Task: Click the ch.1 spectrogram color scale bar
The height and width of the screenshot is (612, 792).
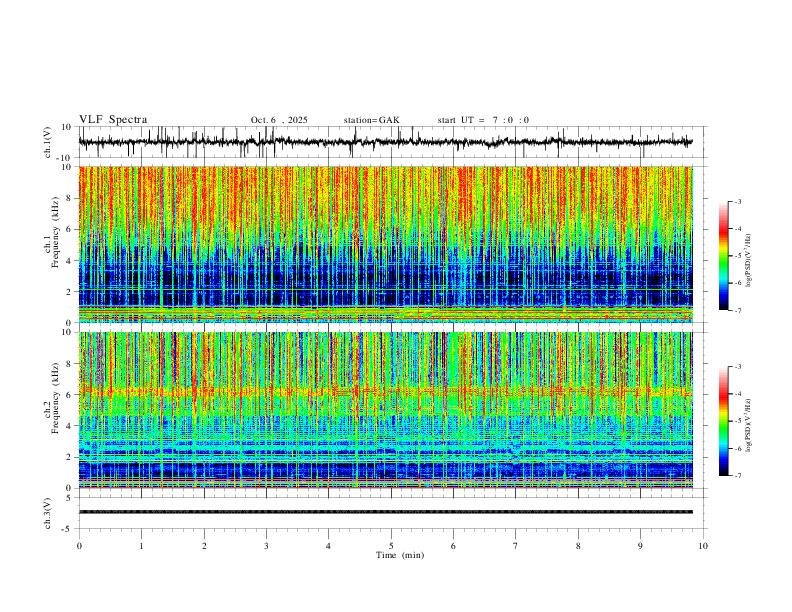Action: point(723,256)
